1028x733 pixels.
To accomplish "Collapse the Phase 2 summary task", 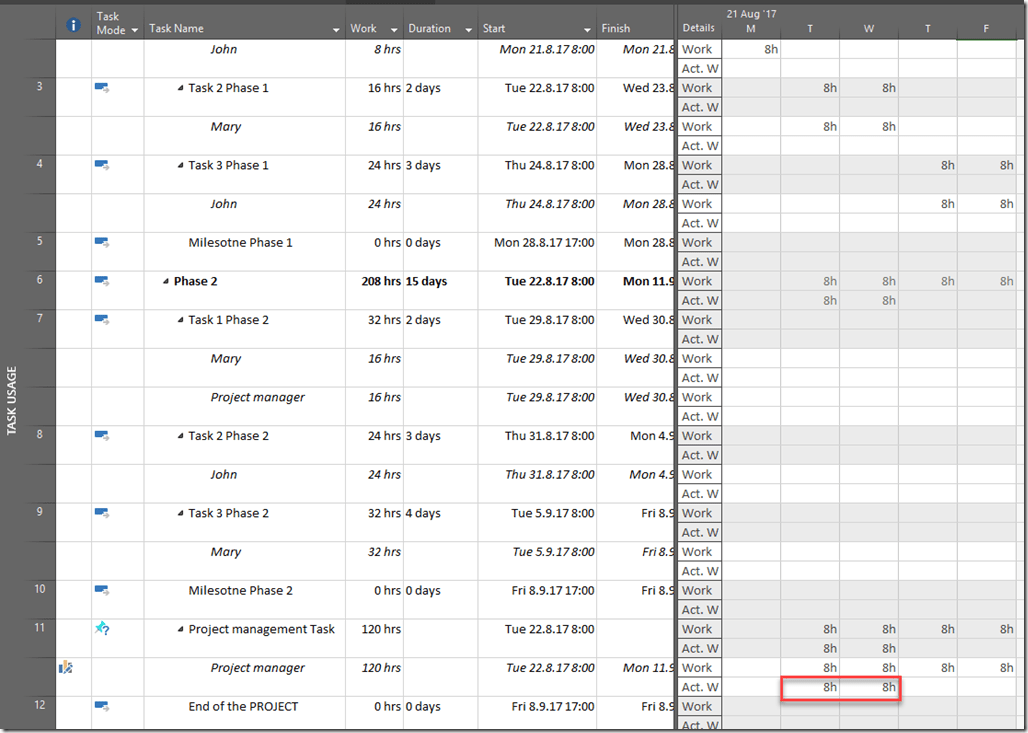I will coord(166,282).
